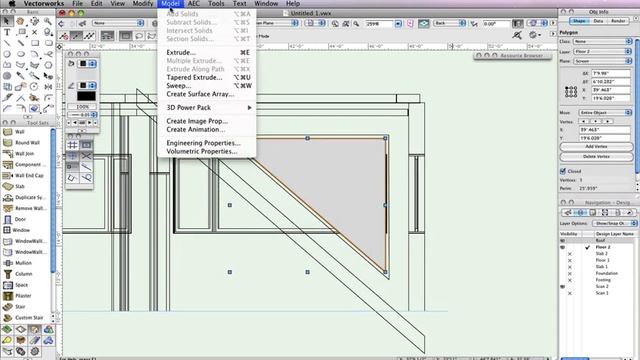Edit the zoom percentage field
This screenshot has width=640, height=360.
click(379, 24)
